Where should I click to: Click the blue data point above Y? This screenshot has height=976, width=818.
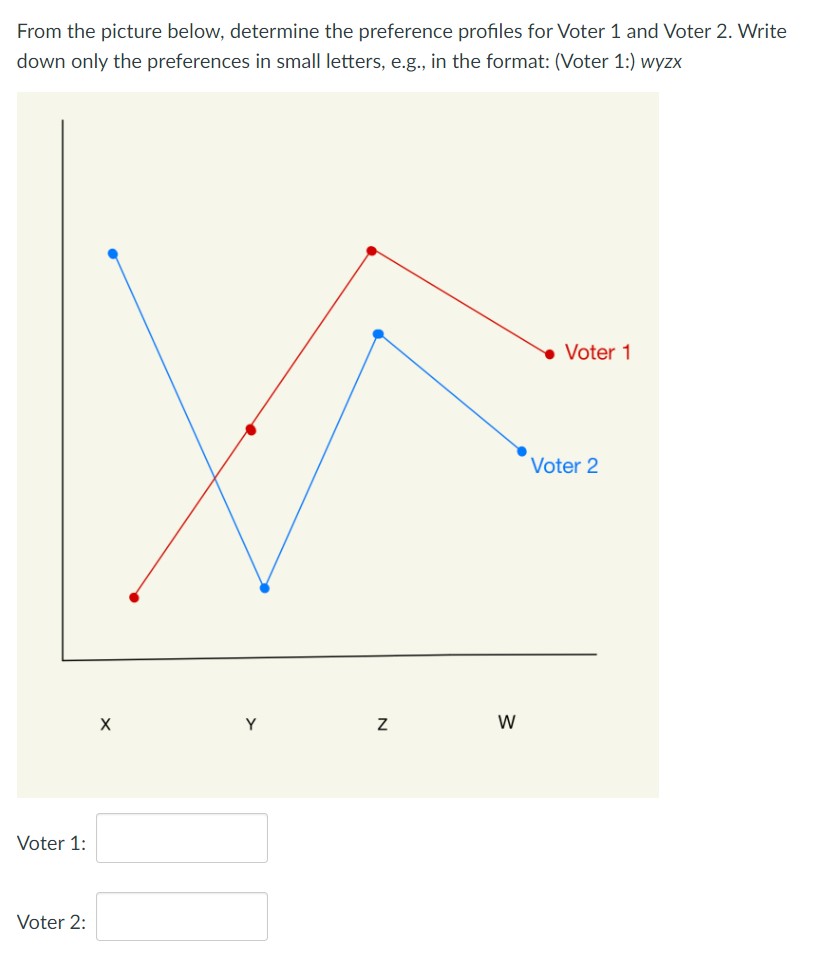point(264,587)
